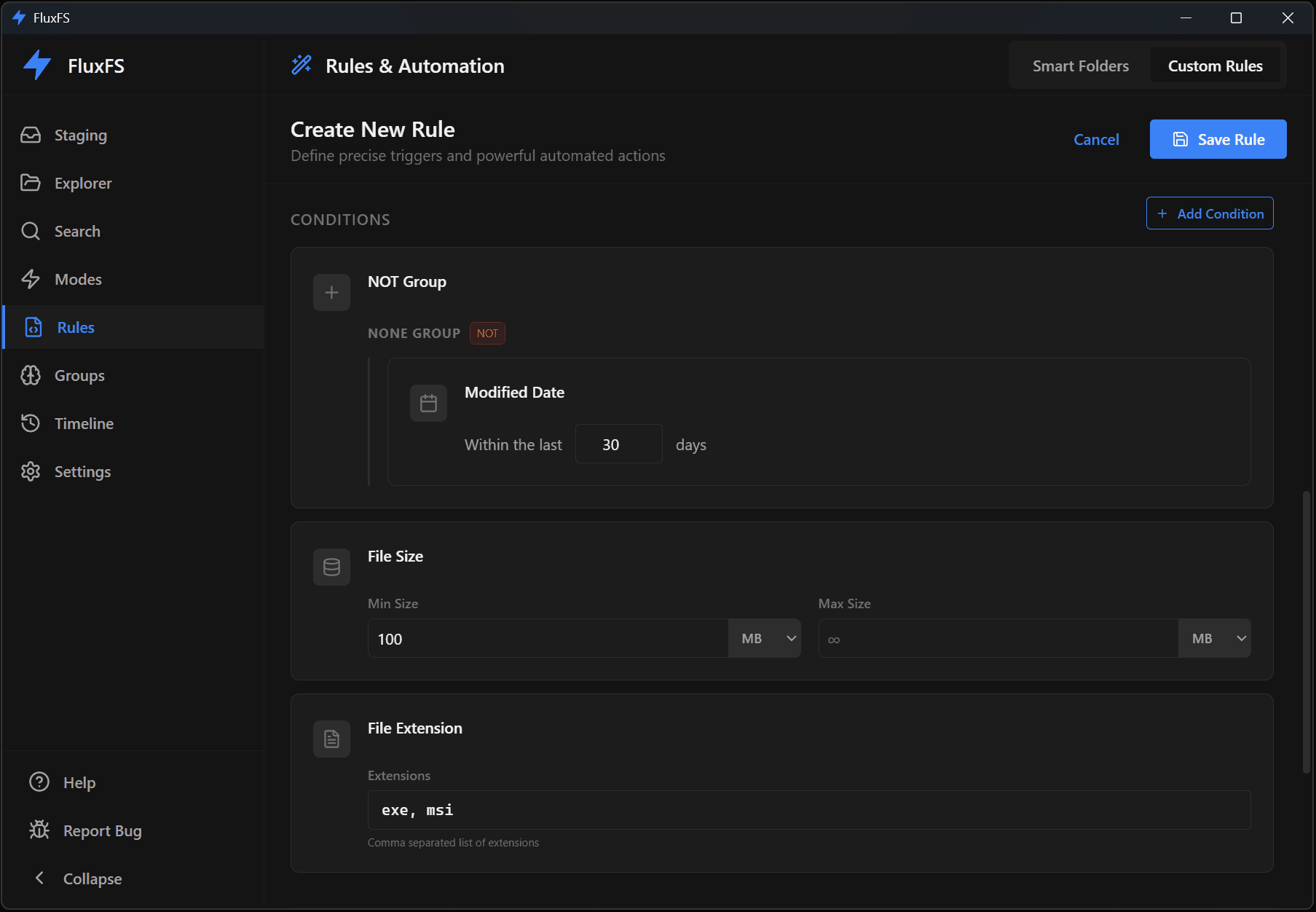This screenshot has width=1316, height=912.
Task: View the Timeline from the sidebar
Action: pos(84,423)
